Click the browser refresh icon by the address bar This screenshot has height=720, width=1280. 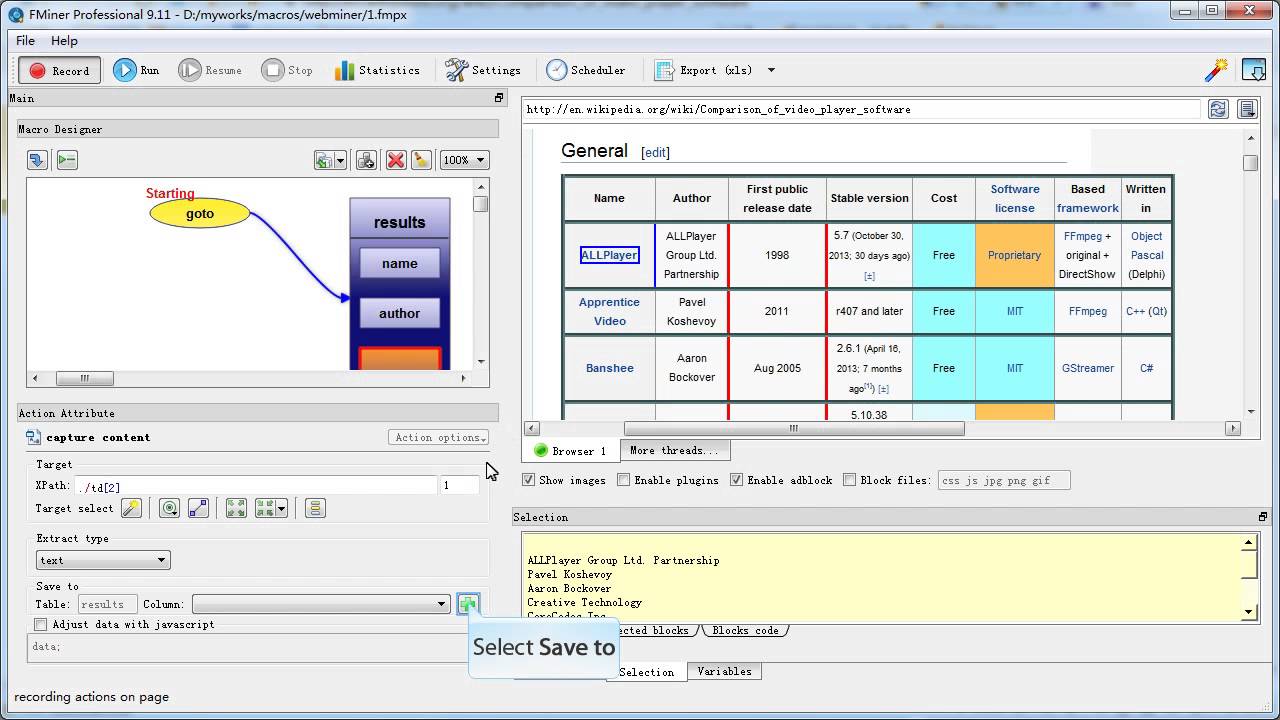[x=1218, y=109]
